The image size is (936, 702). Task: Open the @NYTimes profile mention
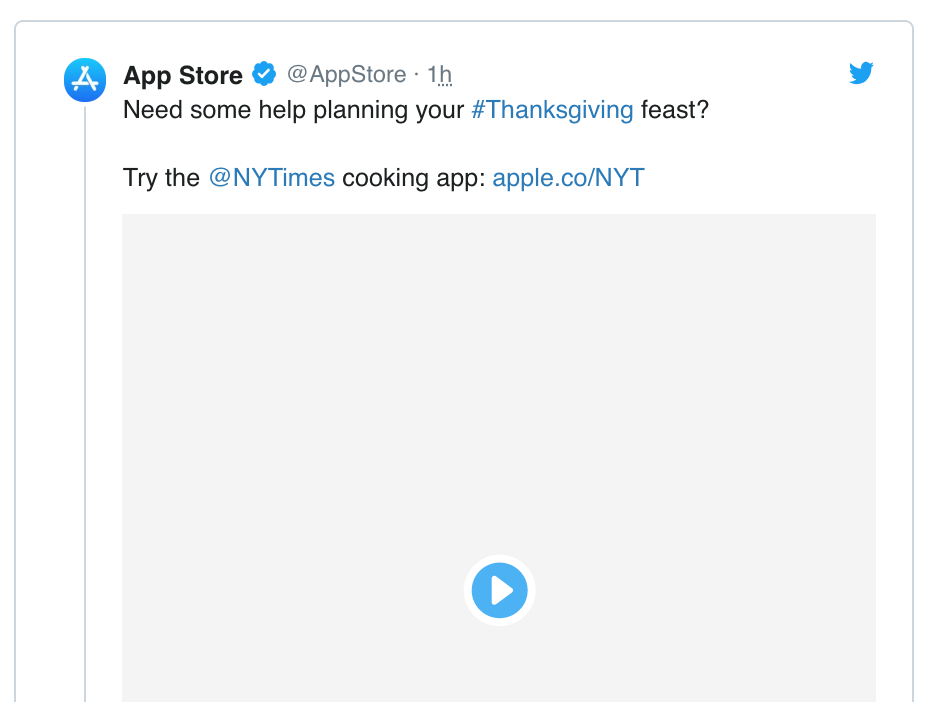coord(273,177)
